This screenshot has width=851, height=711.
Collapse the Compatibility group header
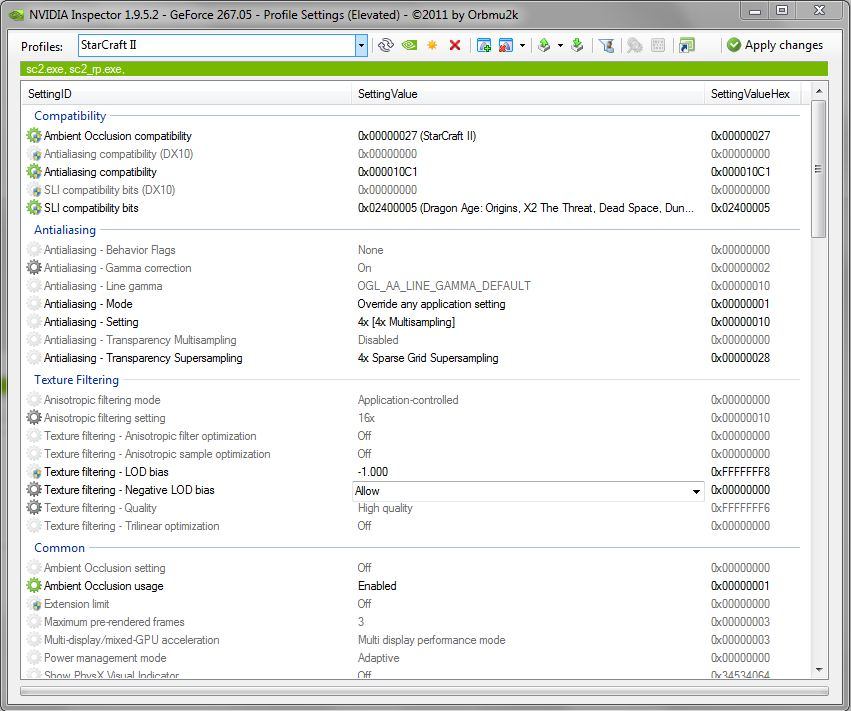pyautogui.click(x=70, y=116)
